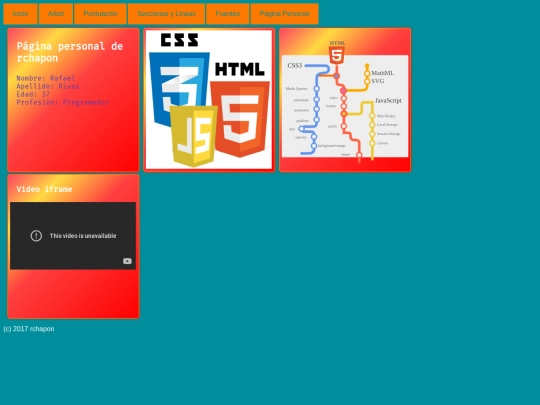The height and width of the screenshot is (405, 540).
Task: Open the Fuentes page
Action: click(228, 14)
